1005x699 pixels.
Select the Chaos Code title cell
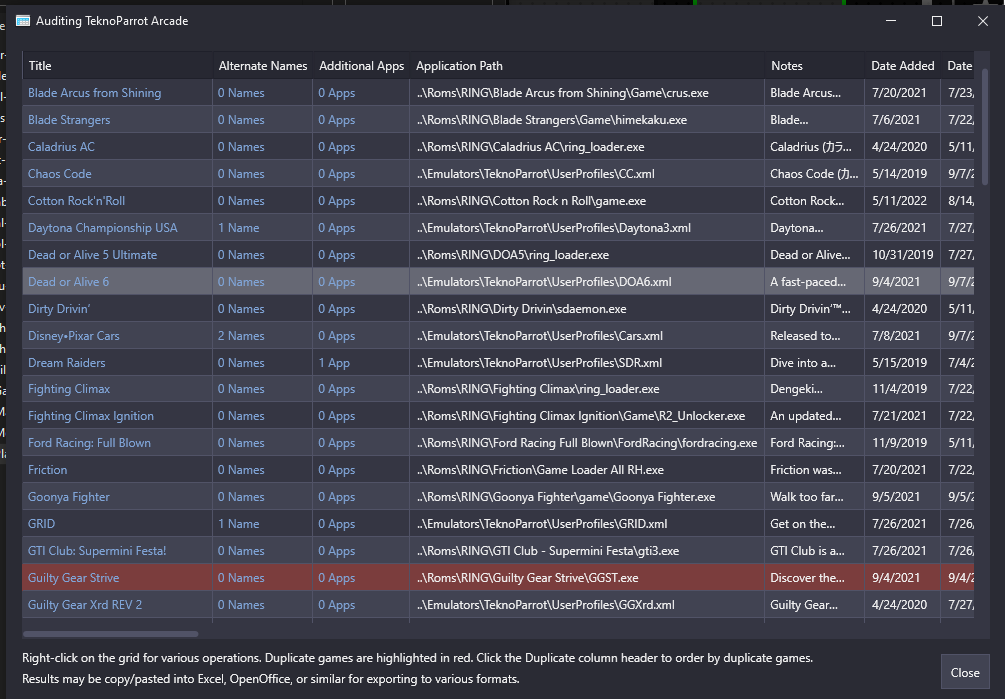point(117,174)
